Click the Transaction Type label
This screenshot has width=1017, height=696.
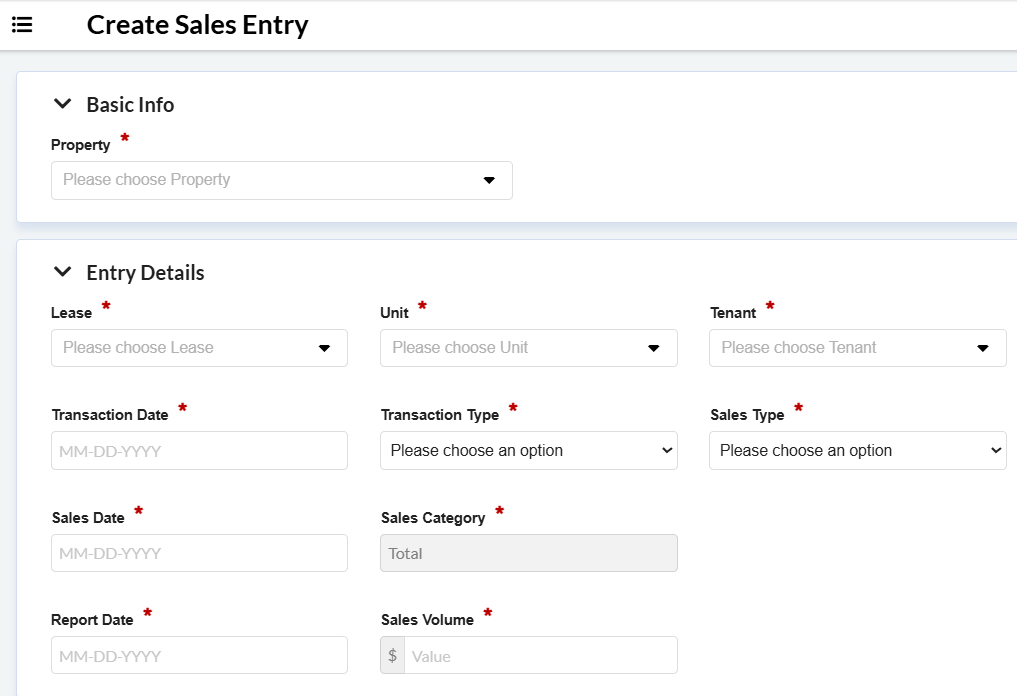[440, 415]
